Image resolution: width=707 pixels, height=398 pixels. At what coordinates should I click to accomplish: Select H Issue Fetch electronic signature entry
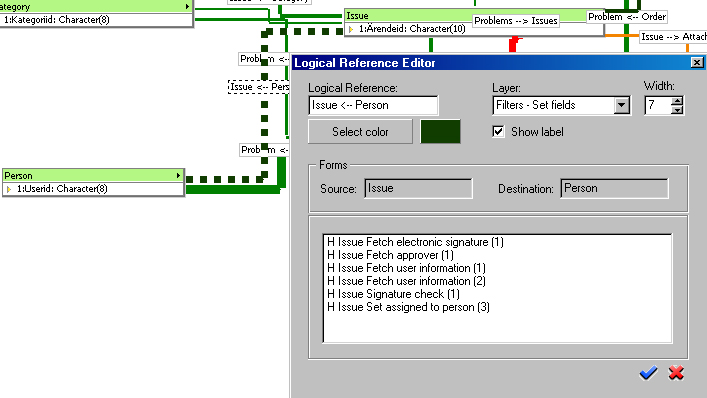tap(415, 242)
